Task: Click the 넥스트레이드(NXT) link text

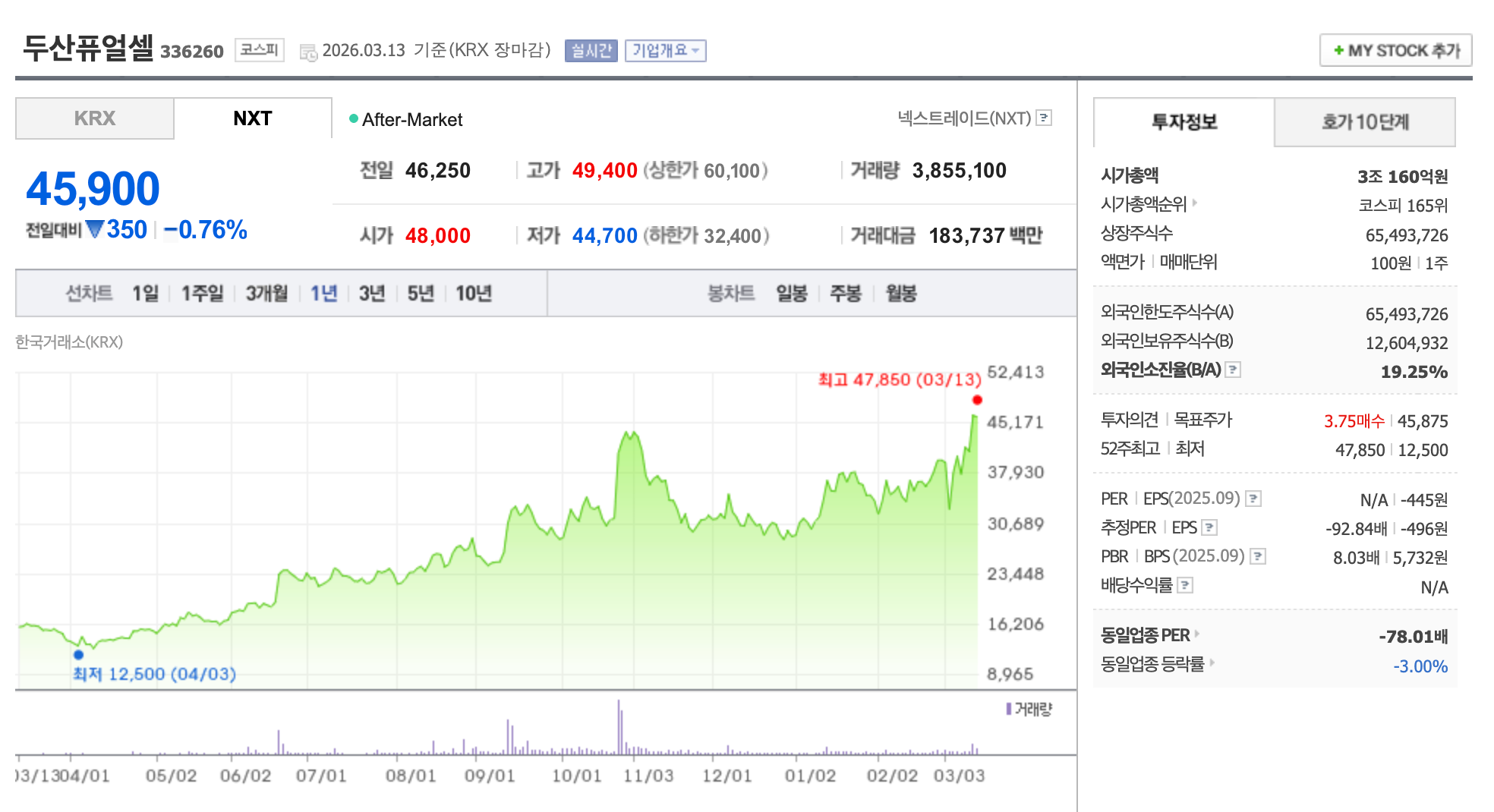Action: point(964,118)
